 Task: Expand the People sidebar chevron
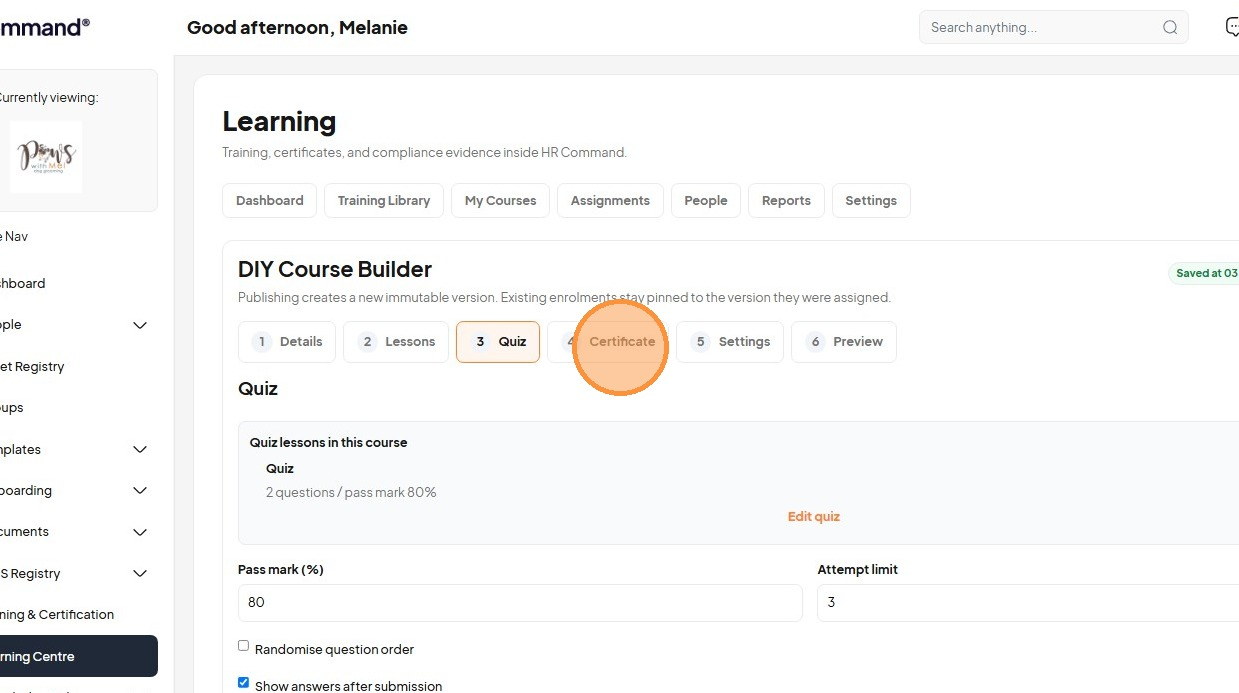(x=140, y=325)
